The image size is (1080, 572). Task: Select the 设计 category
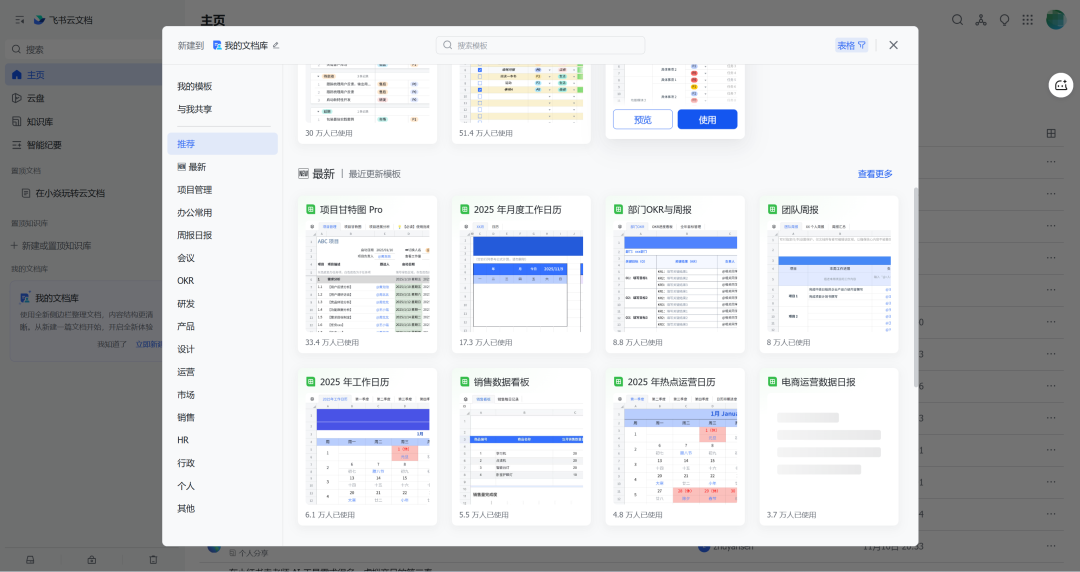(x=222, y=349)
